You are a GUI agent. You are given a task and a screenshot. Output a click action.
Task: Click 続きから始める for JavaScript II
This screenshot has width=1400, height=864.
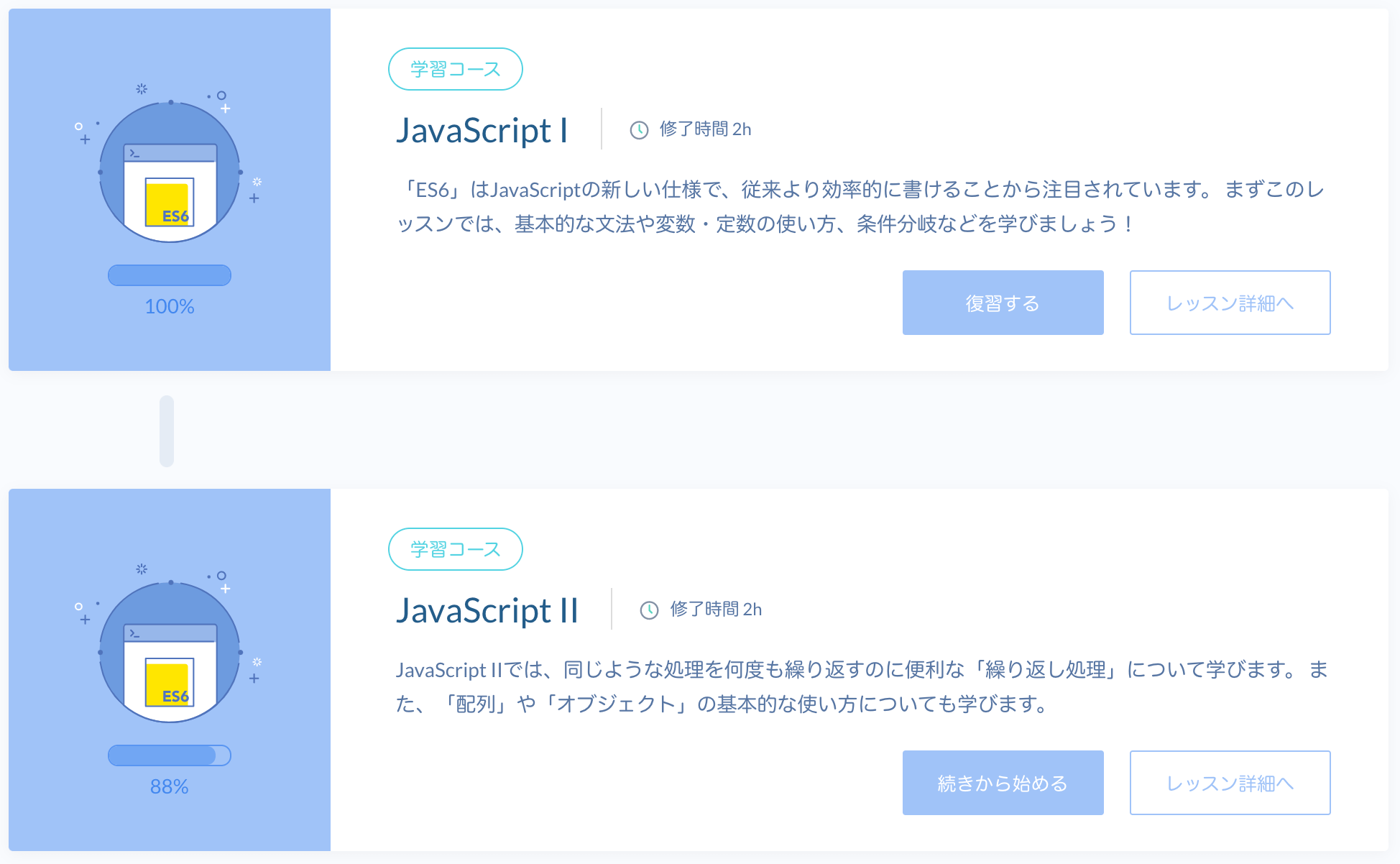[x=1003, y=783]
